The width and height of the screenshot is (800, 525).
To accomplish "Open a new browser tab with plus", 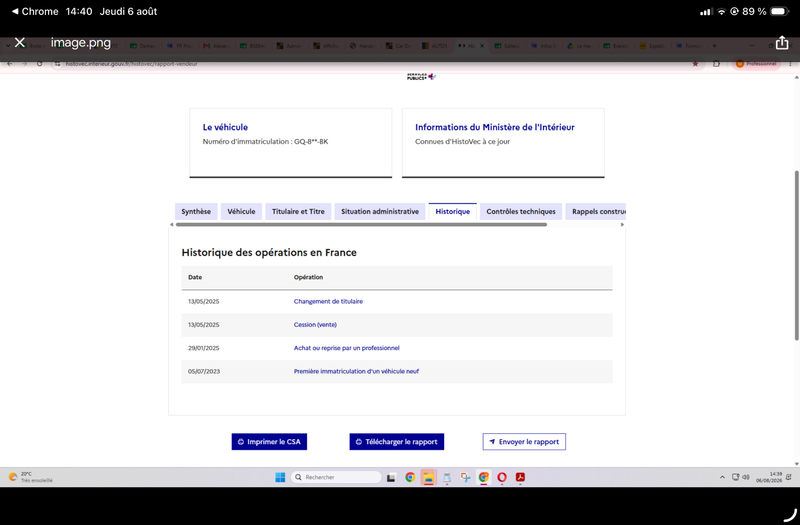I will (x=714, y=46).
